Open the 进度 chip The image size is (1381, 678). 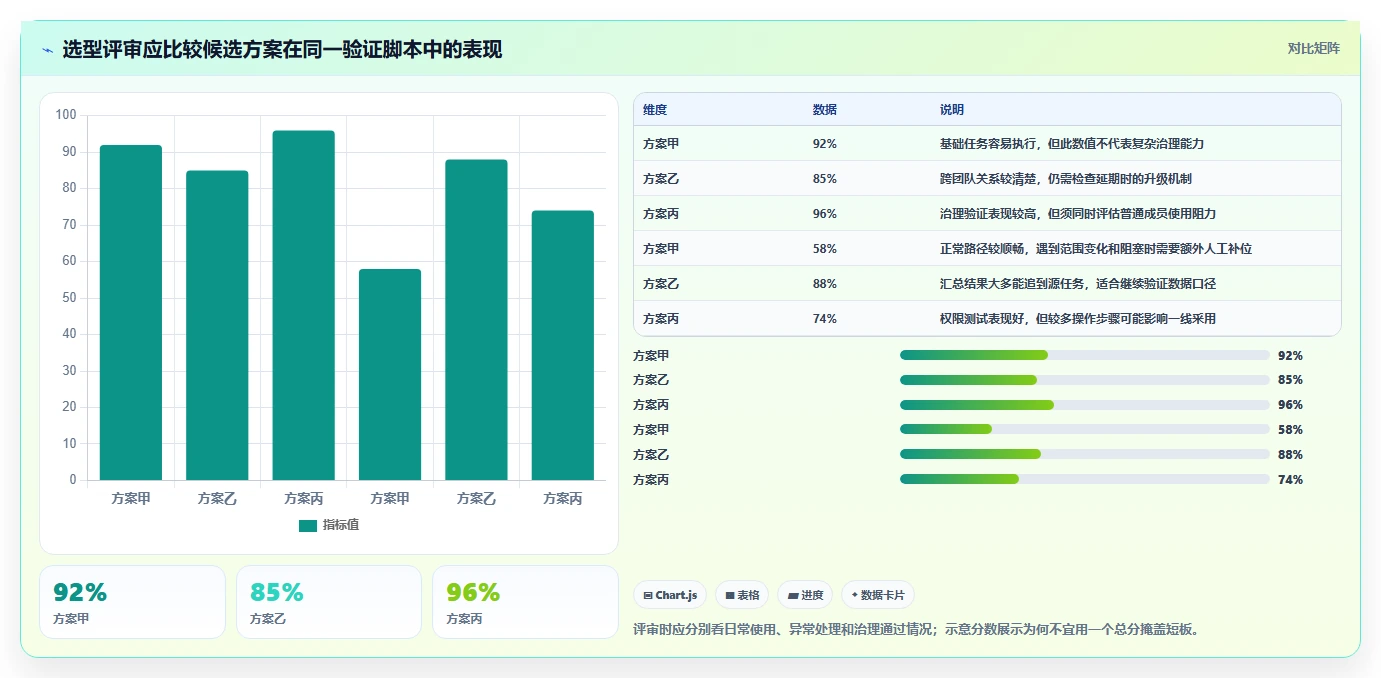805,595
